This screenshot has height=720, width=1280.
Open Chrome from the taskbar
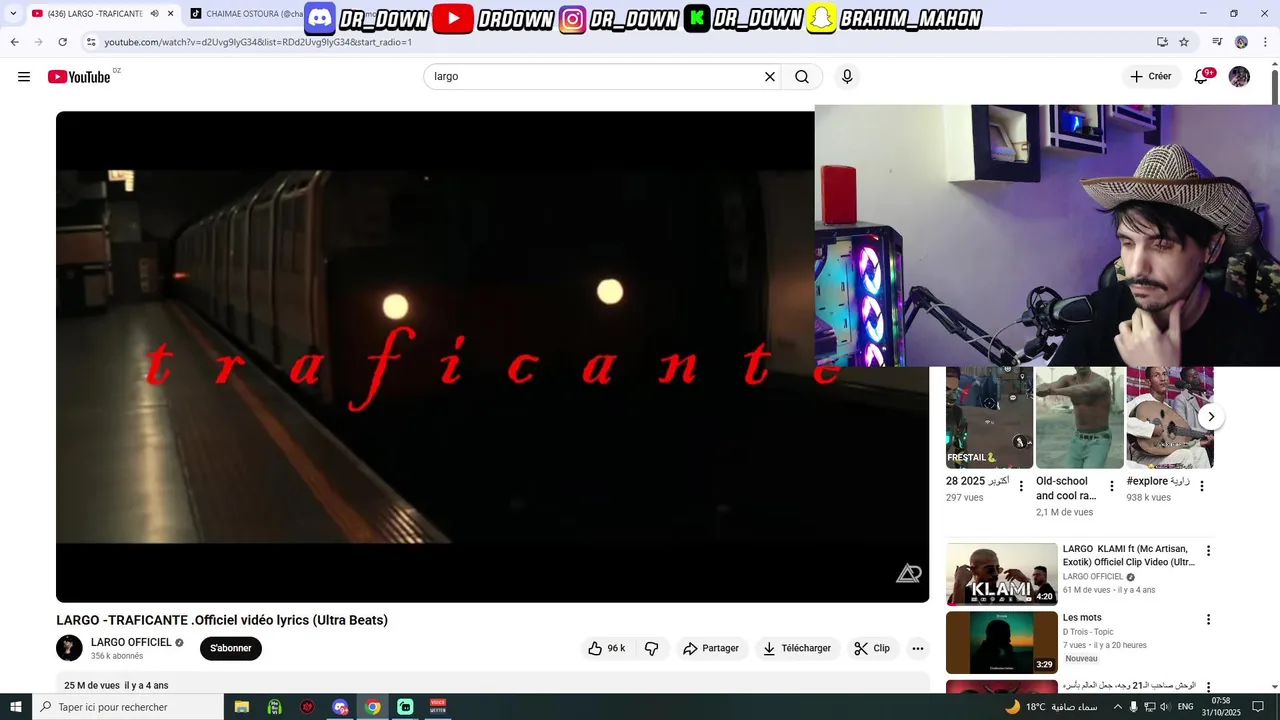pos(373,707)
